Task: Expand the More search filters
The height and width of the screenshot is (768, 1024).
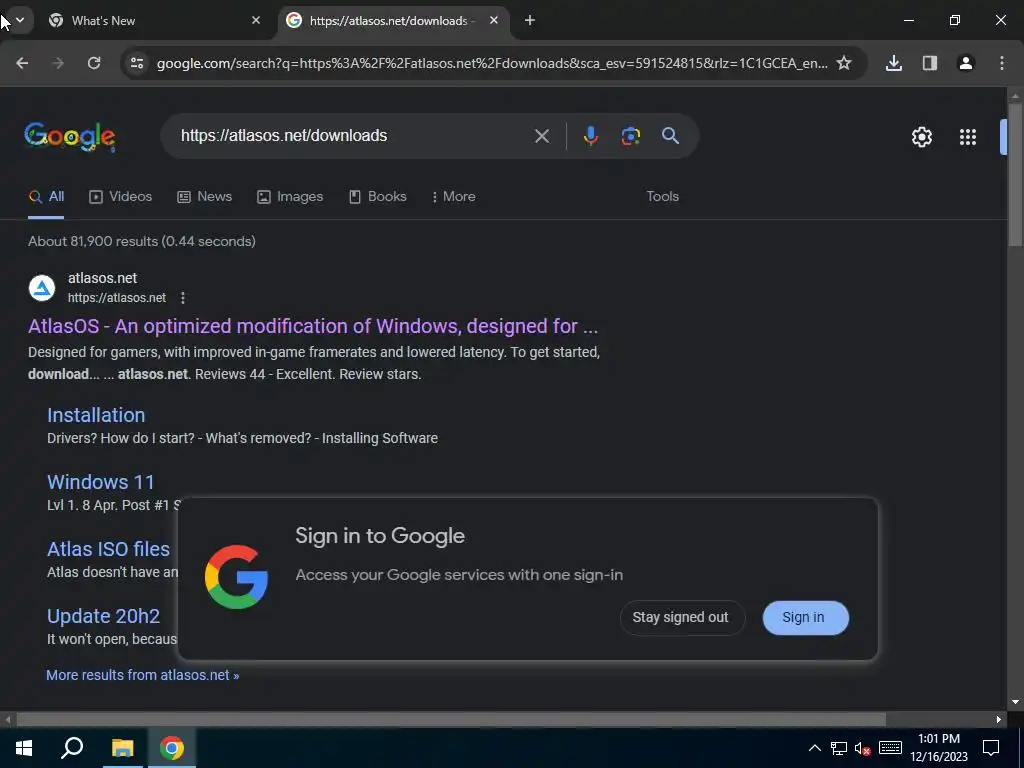Action: tap(454, 197)
